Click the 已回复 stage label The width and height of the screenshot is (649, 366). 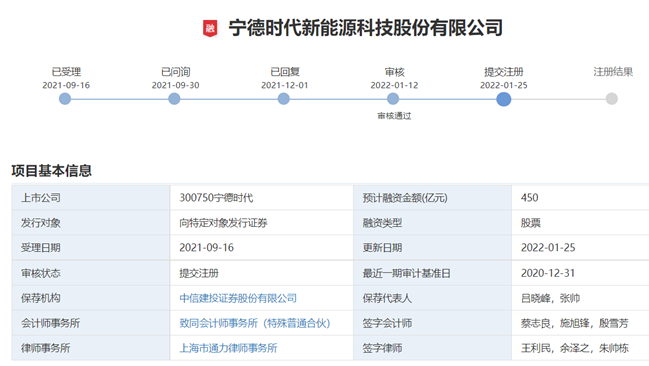pos(285,72)
